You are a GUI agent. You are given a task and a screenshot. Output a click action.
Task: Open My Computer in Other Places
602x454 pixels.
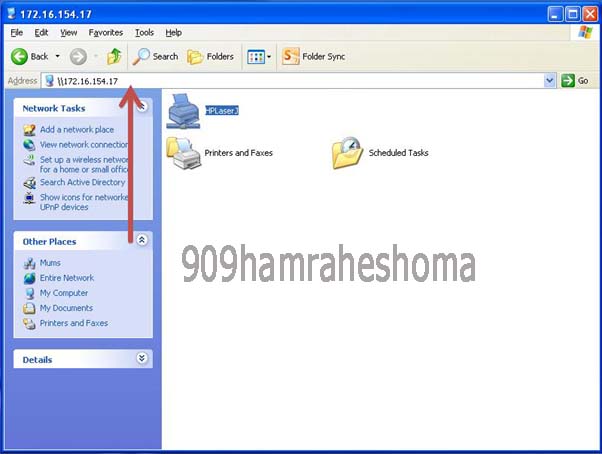(64, 293)
